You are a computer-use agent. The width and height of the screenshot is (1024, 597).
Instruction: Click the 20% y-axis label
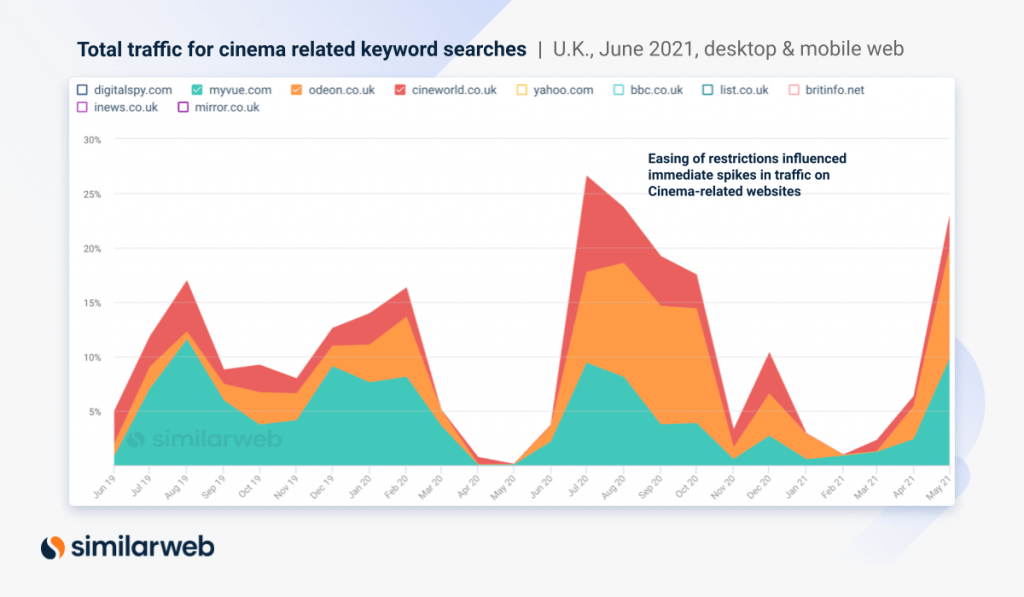92,249
